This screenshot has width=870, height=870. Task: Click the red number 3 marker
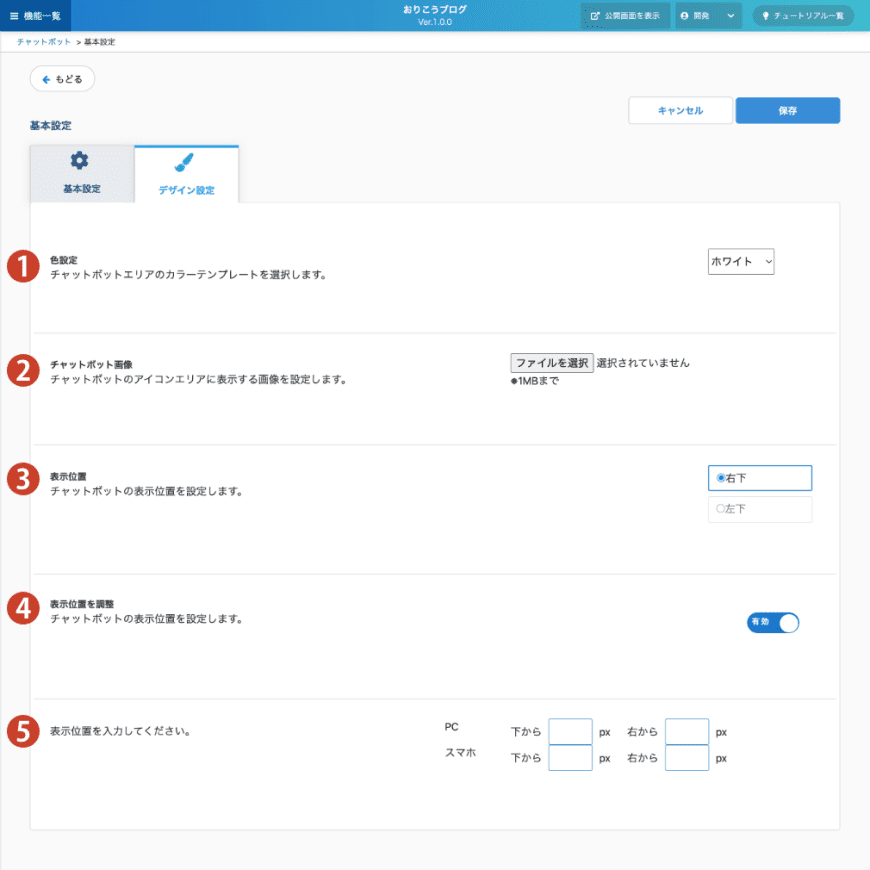(x=22, y=479)
